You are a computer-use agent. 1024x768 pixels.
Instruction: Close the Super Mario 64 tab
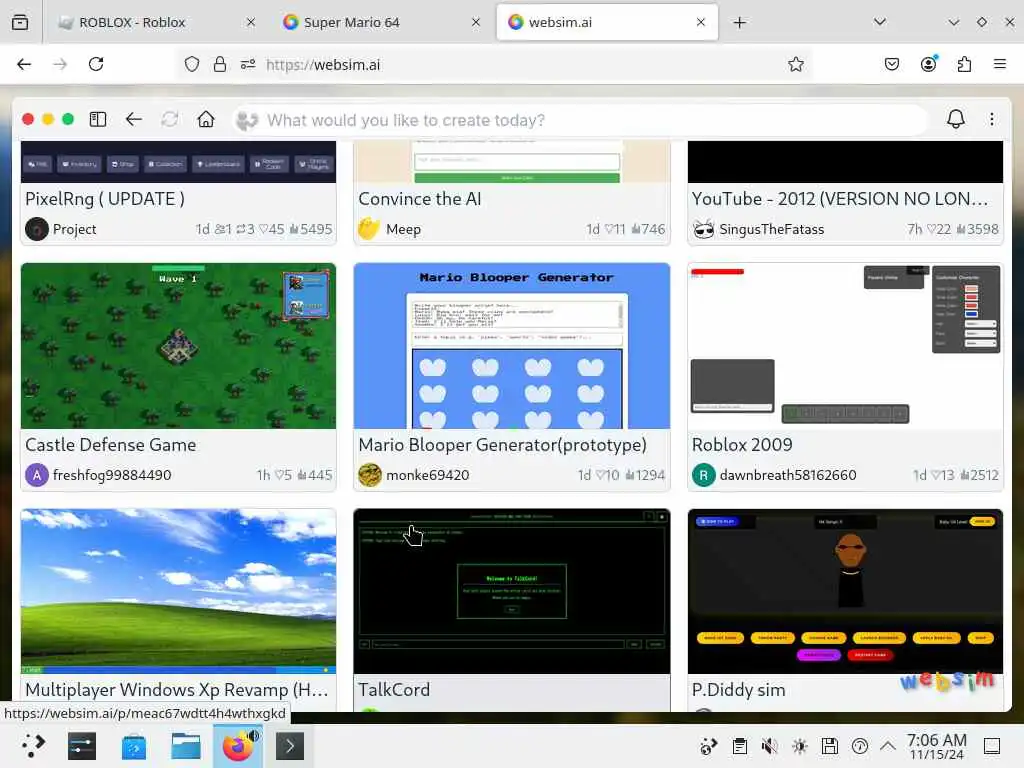pos(476,22)
